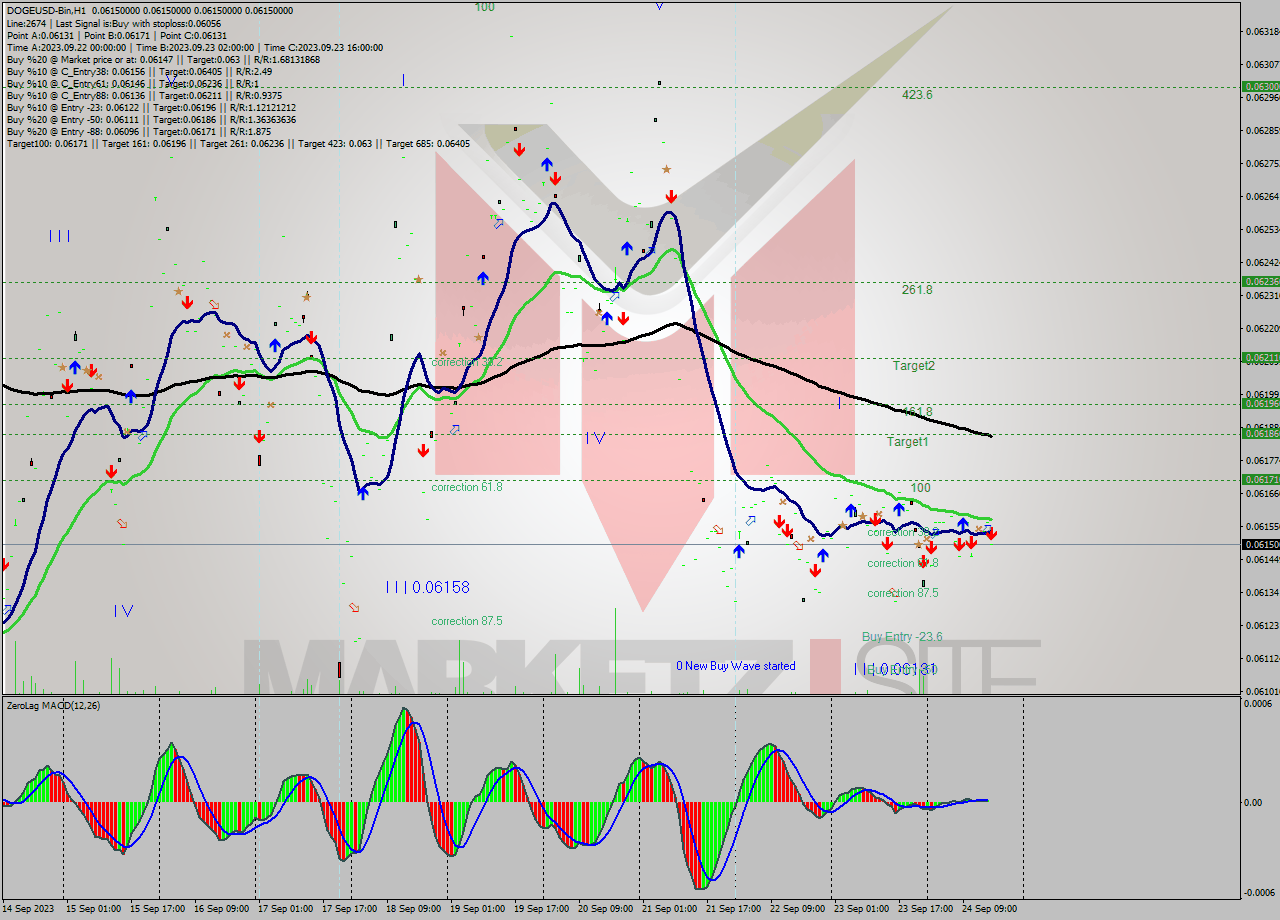Click the '21 Sep 17:00' time label
Image resolution: width=1280 pixels, height=920 pixels.
coord(733,909)
